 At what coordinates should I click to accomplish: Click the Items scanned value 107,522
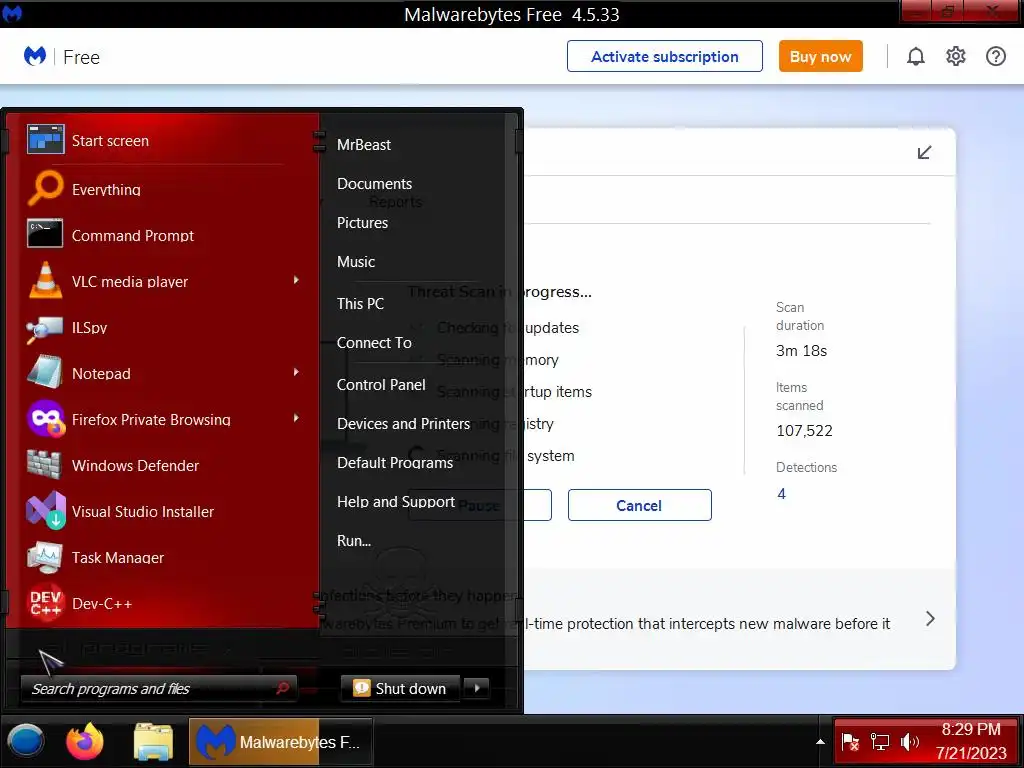point(804,430)
